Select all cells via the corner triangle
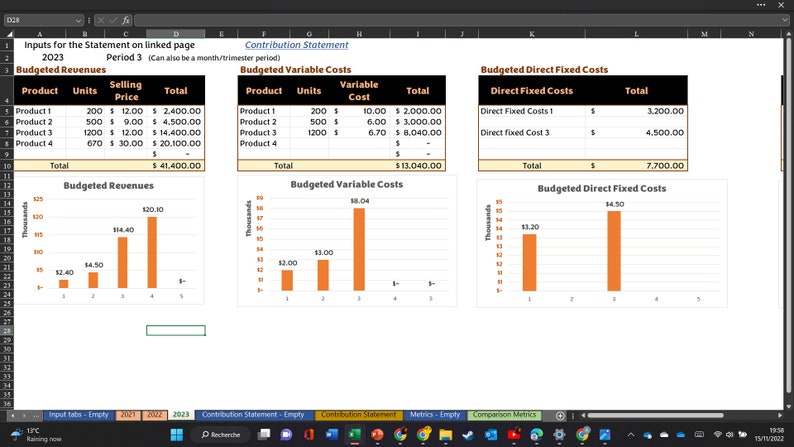The image size is (794, 447). (9, 34)
